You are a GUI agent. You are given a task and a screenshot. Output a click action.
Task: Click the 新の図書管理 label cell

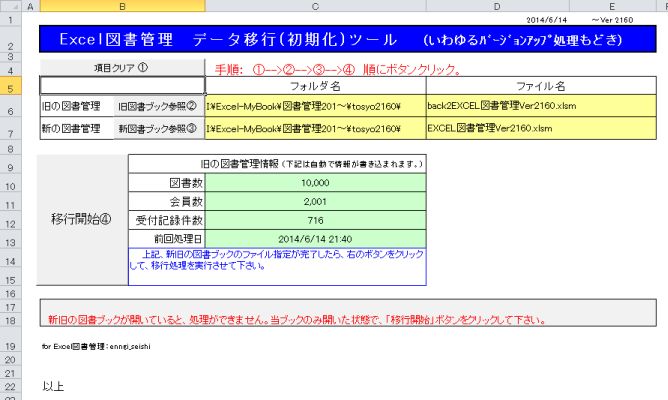tap(77, 128)
